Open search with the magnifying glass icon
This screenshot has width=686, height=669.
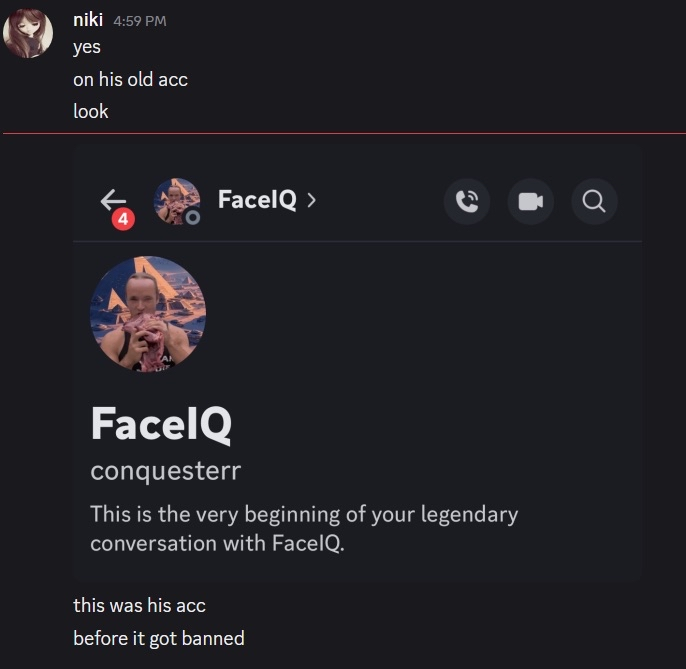click(x=593, y=201)
